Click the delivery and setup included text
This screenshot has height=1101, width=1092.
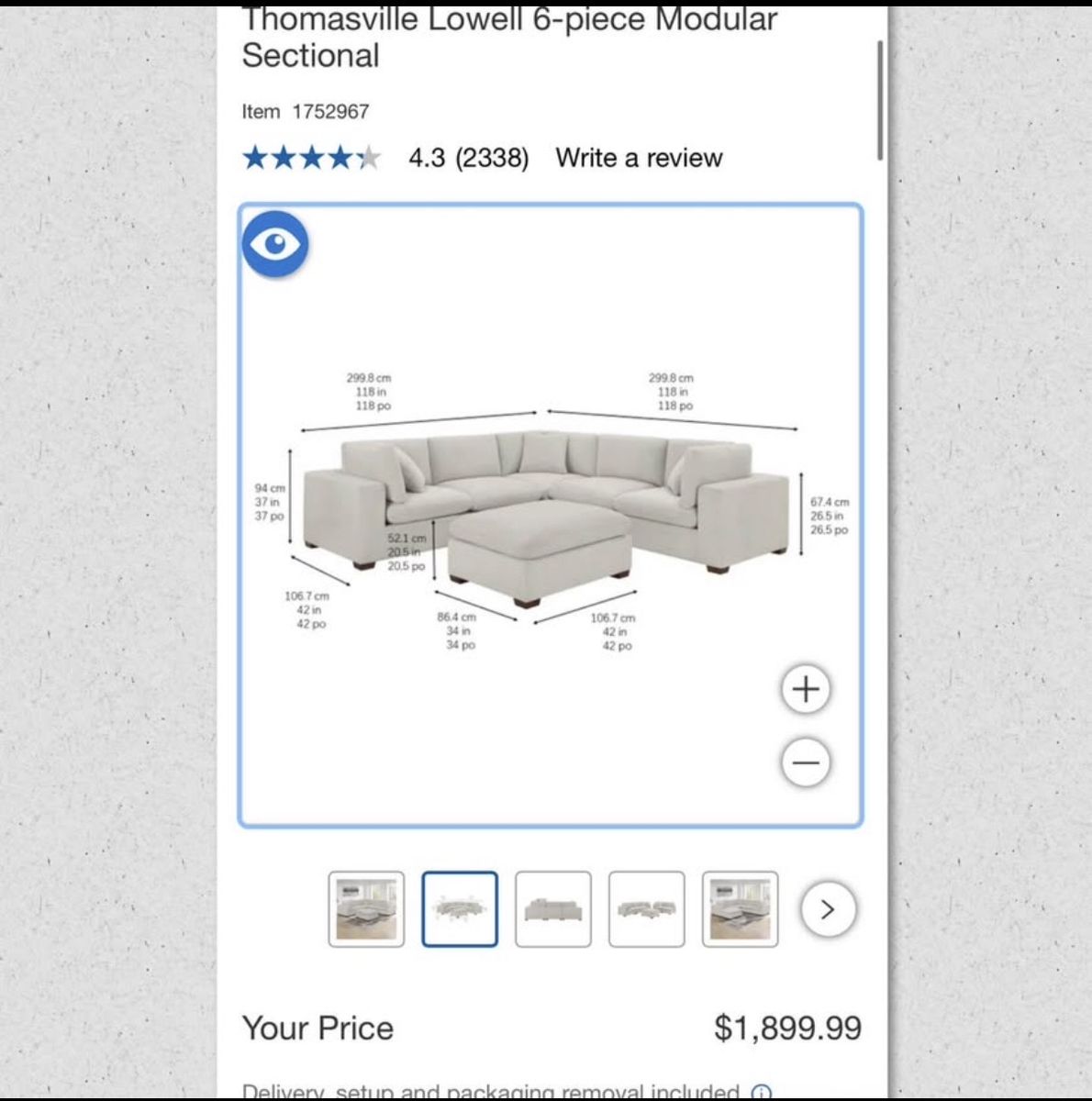coord(490,1092)
